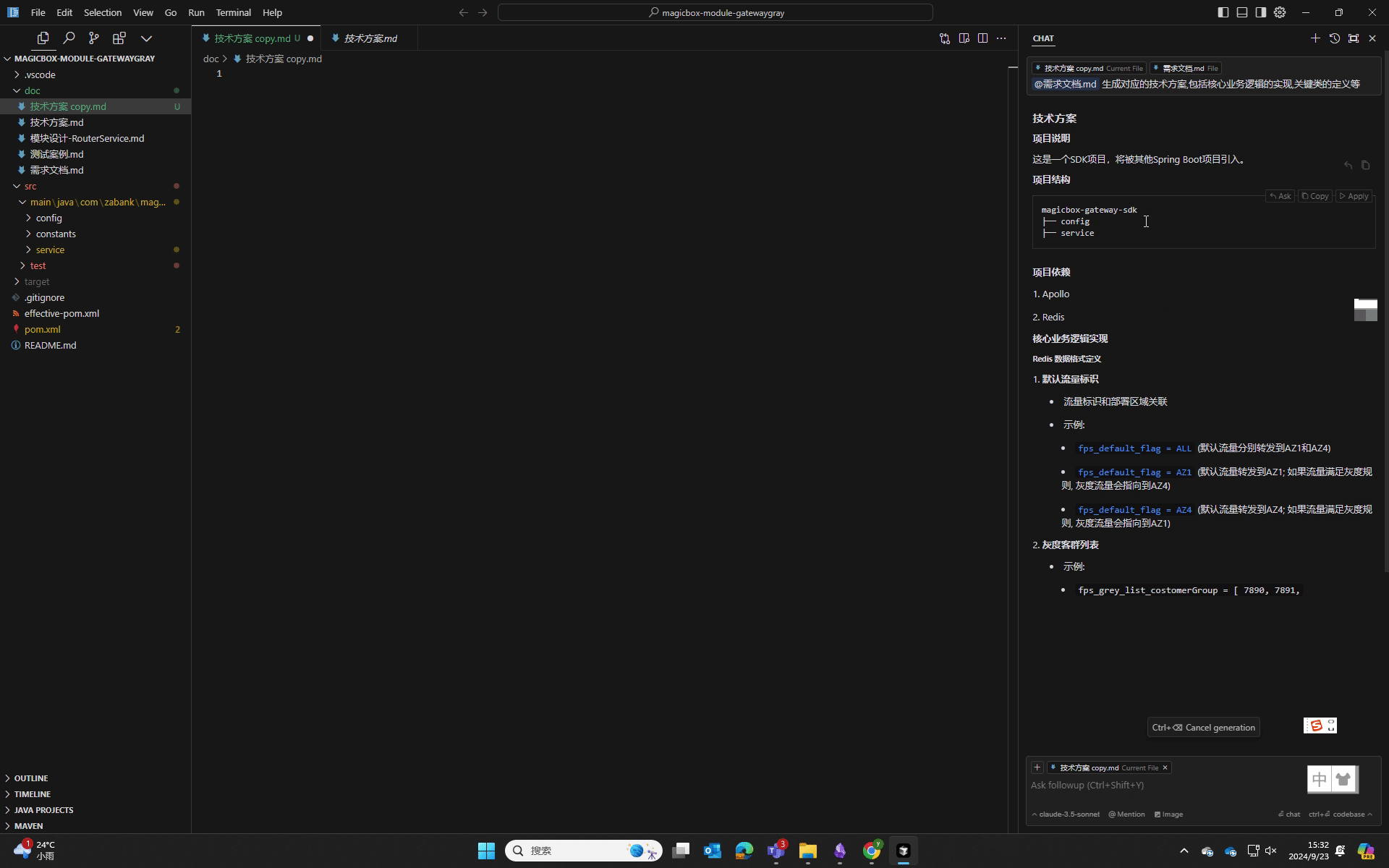Toggle the Chinese IME mode indicator
This screenshot has width=1389, height=868.
tap(1319, 780)
